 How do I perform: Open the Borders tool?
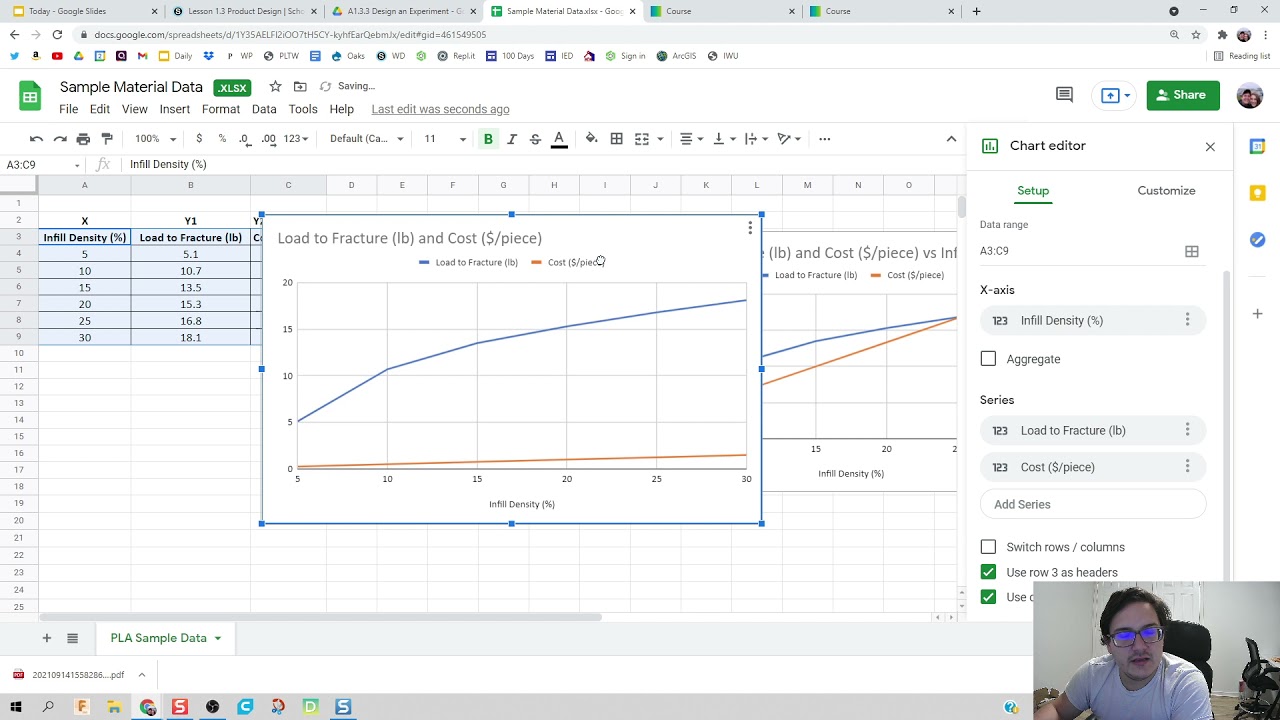(617, 139)
